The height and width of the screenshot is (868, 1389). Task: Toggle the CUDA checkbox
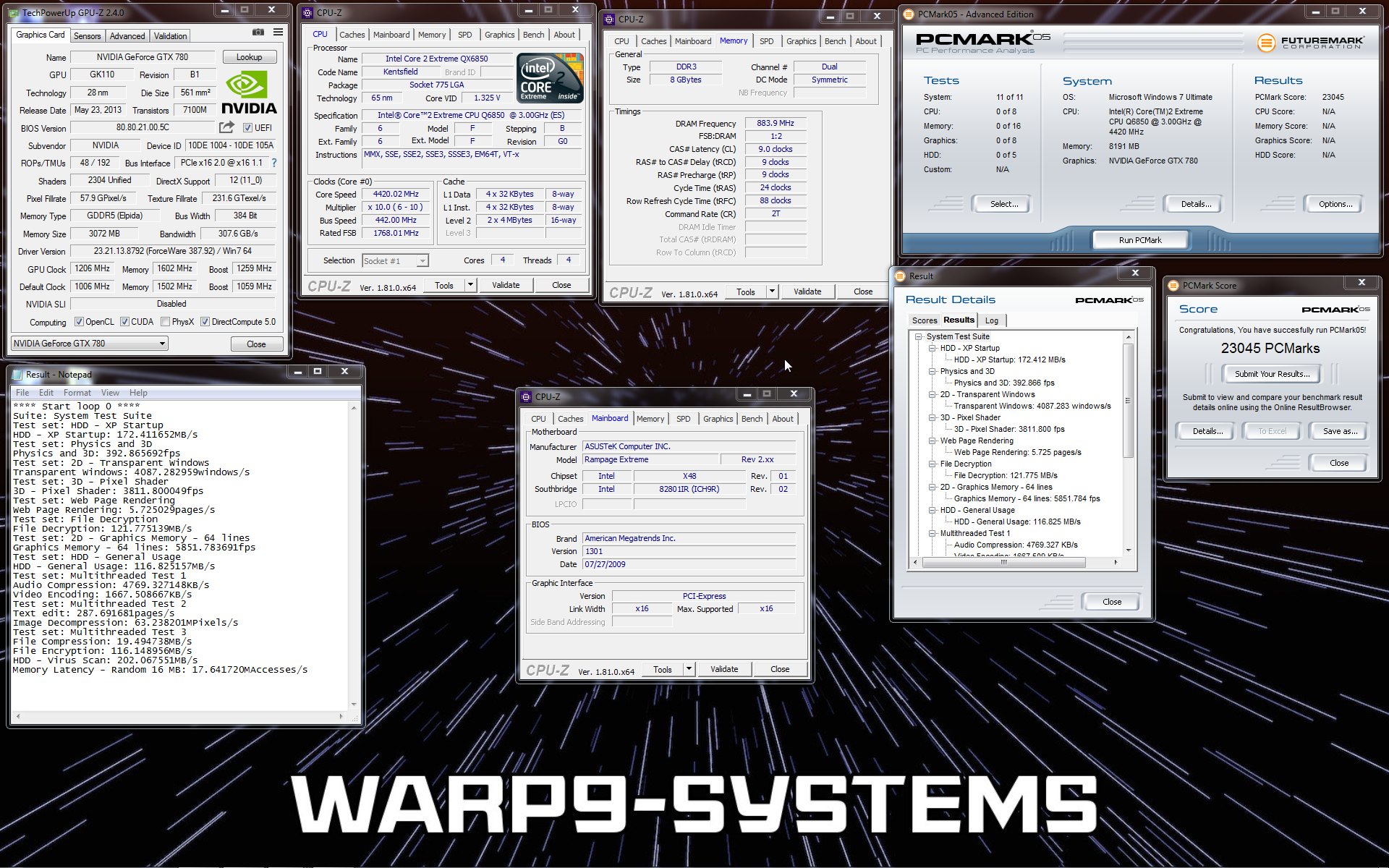[124, 322]
